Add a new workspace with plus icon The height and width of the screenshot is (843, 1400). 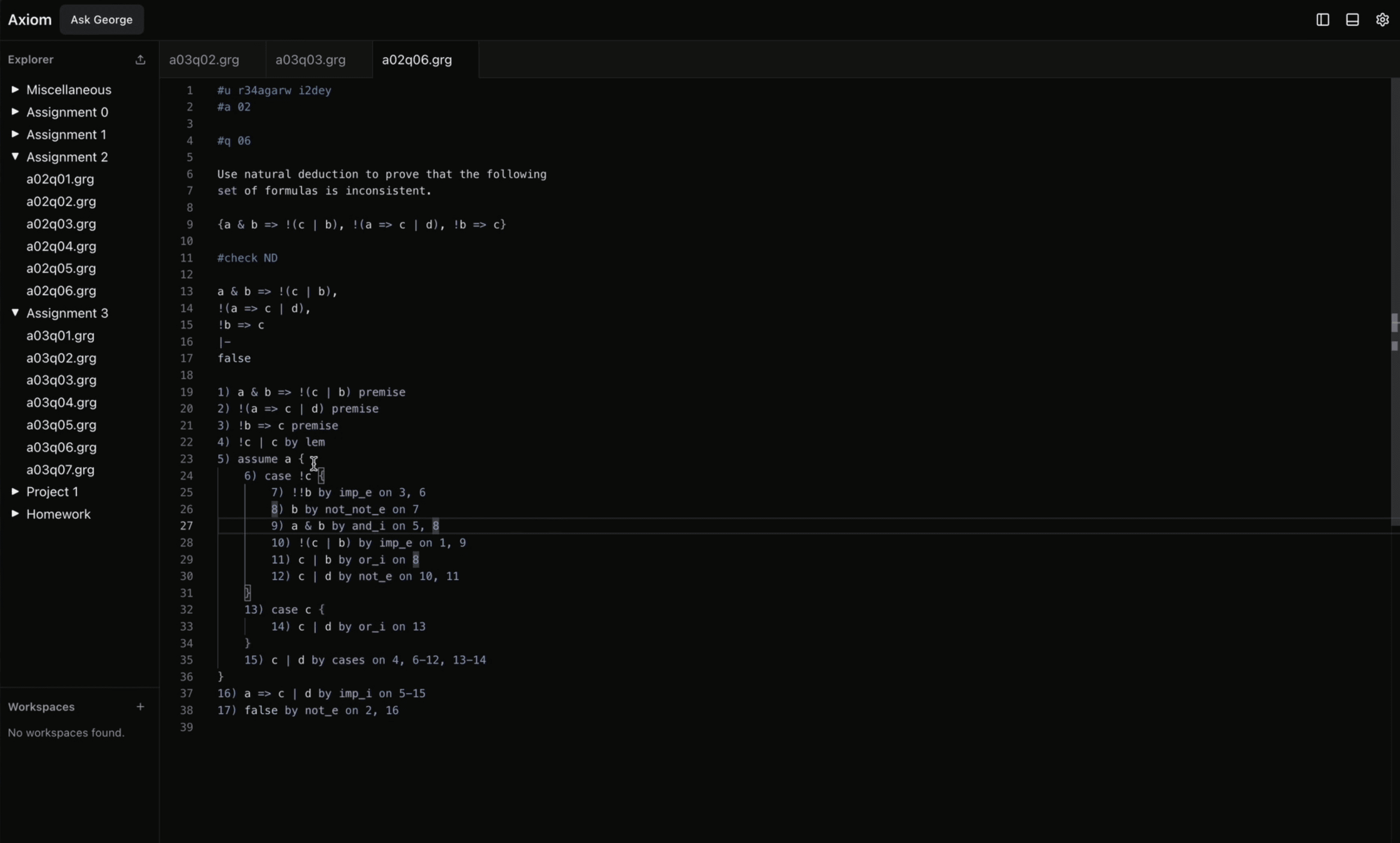(140, 707)
